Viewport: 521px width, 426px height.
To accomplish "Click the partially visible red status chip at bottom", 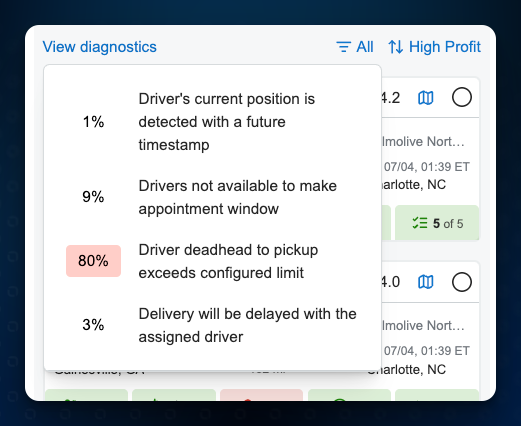I will [x=261, y=395].
